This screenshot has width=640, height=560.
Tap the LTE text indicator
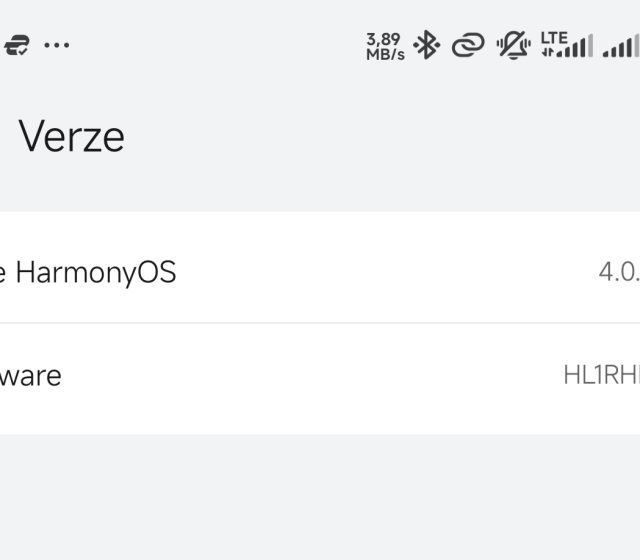553,38
